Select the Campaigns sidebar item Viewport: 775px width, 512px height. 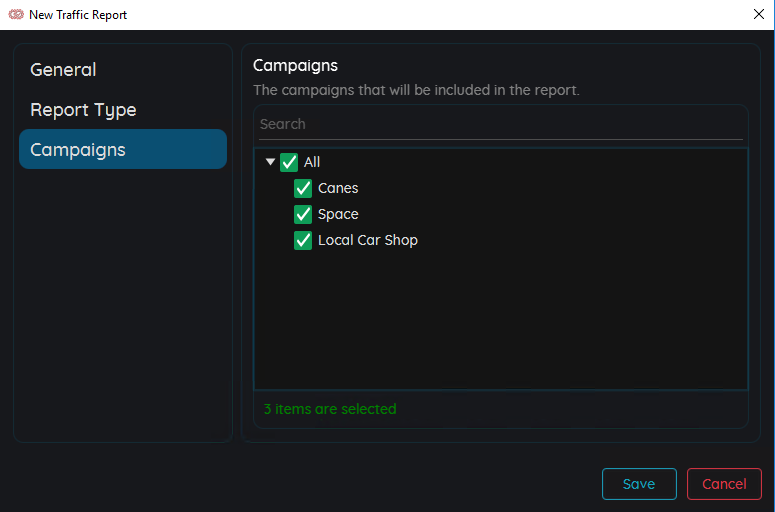coord(123,149)
